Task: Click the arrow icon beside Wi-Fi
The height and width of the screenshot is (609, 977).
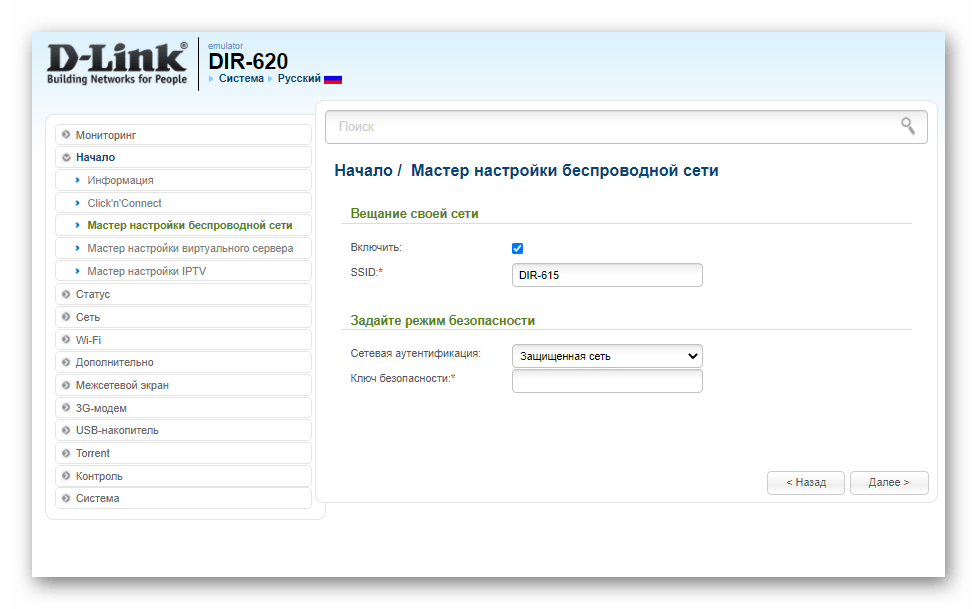Action: pos(66,340)
